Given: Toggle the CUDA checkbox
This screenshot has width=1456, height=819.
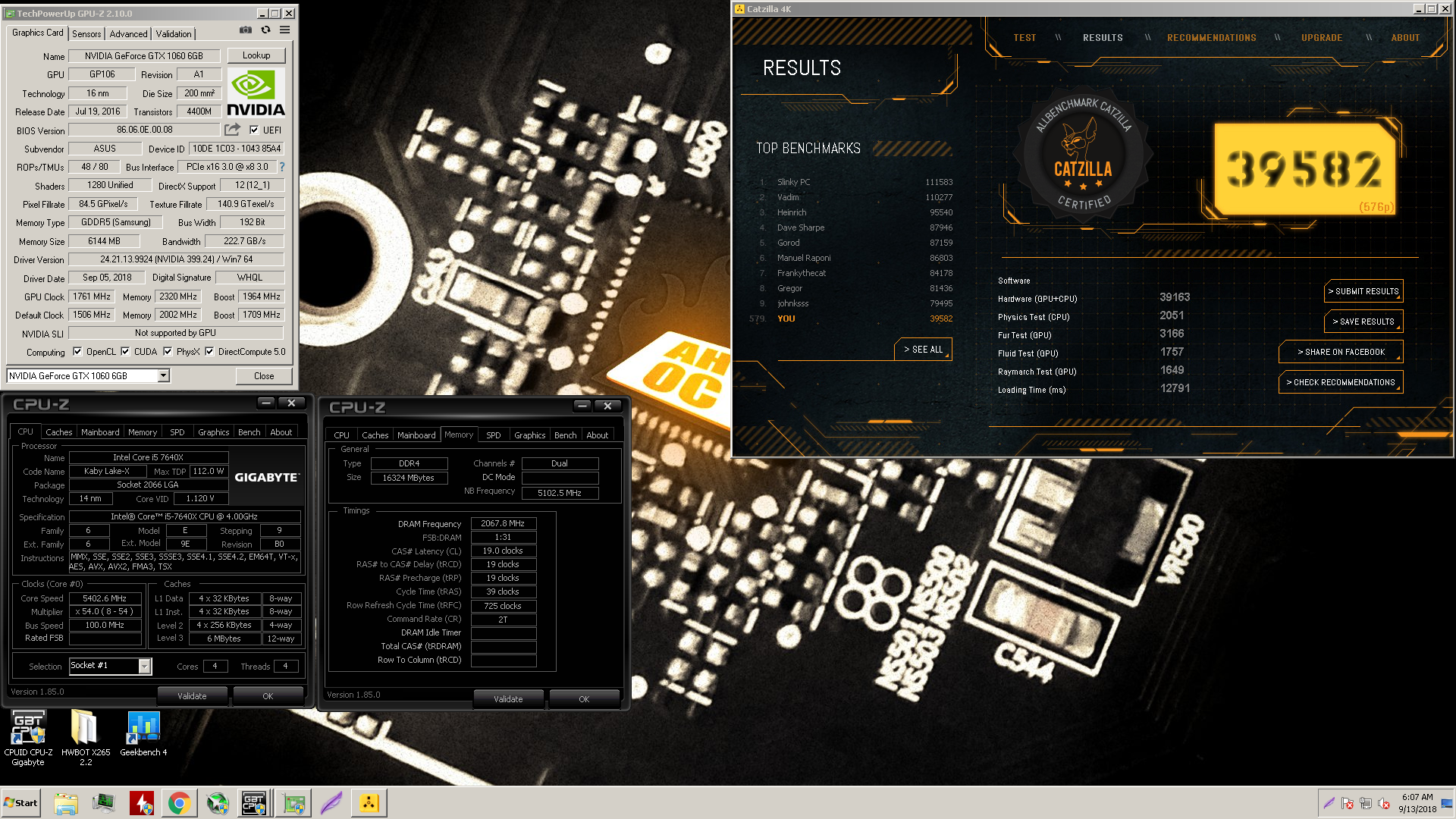Looking at the screenshot, I should (125, 352).
